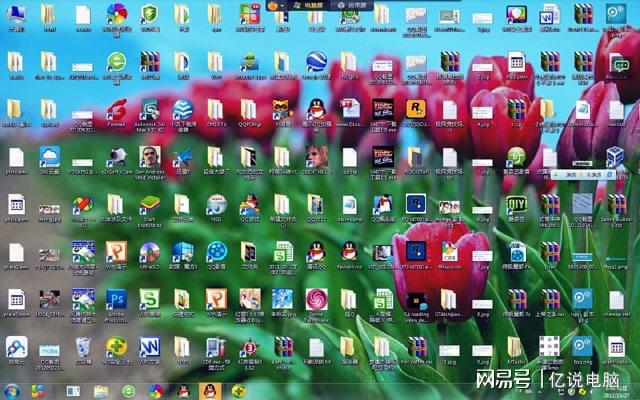The height and width of the screenshot is (400, 640).
Task: Launch the colorful pinwheel browser desktop shortcut
Action: (116, 14)
